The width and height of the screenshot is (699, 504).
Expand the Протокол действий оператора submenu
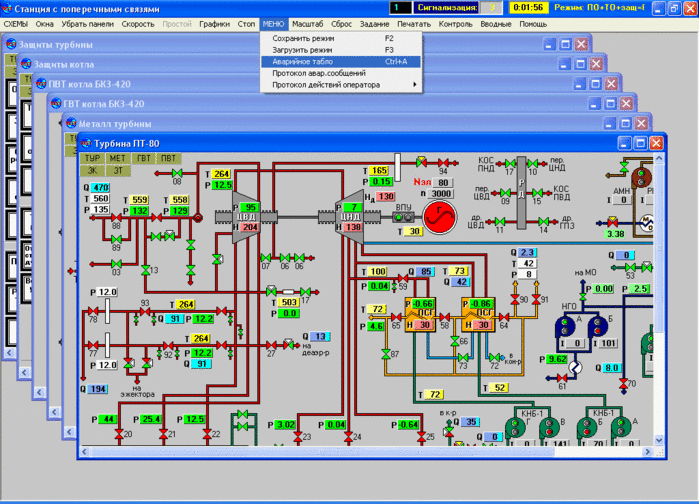pyautogui.click(x=340, y=85)
